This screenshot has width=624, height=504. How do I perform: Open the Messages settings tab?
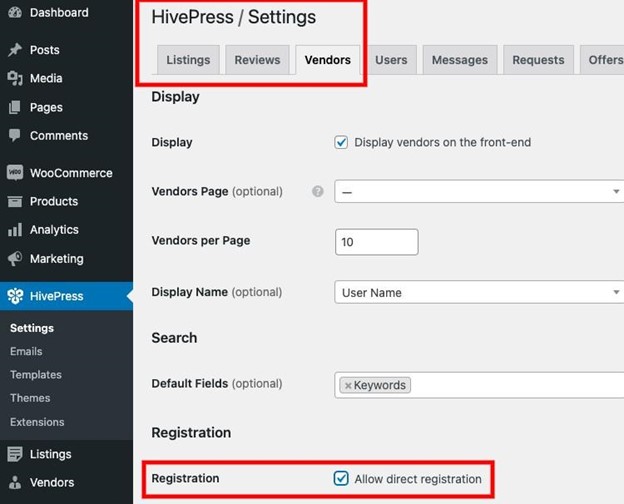(x=459, y=60)
